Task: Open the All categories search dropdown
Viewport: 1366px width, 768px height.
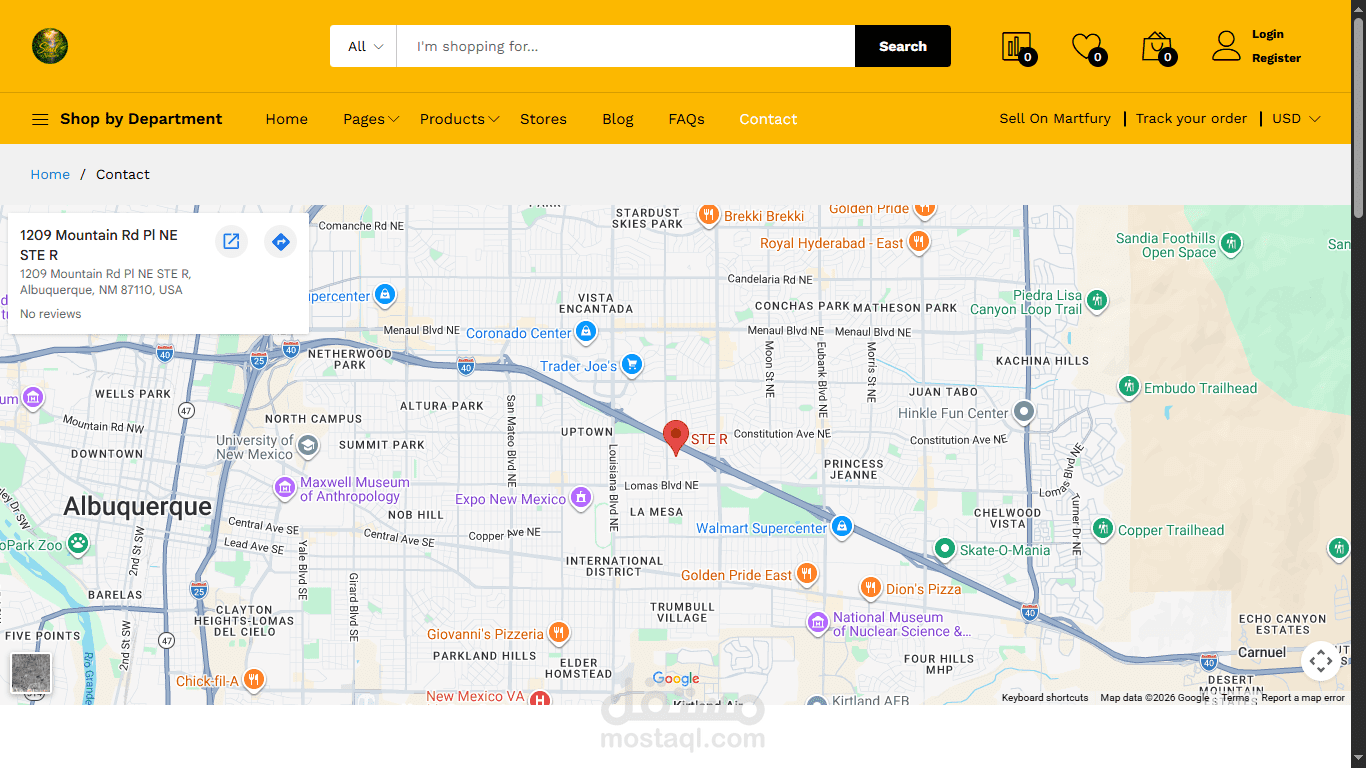Action: [x=363, y=46]
